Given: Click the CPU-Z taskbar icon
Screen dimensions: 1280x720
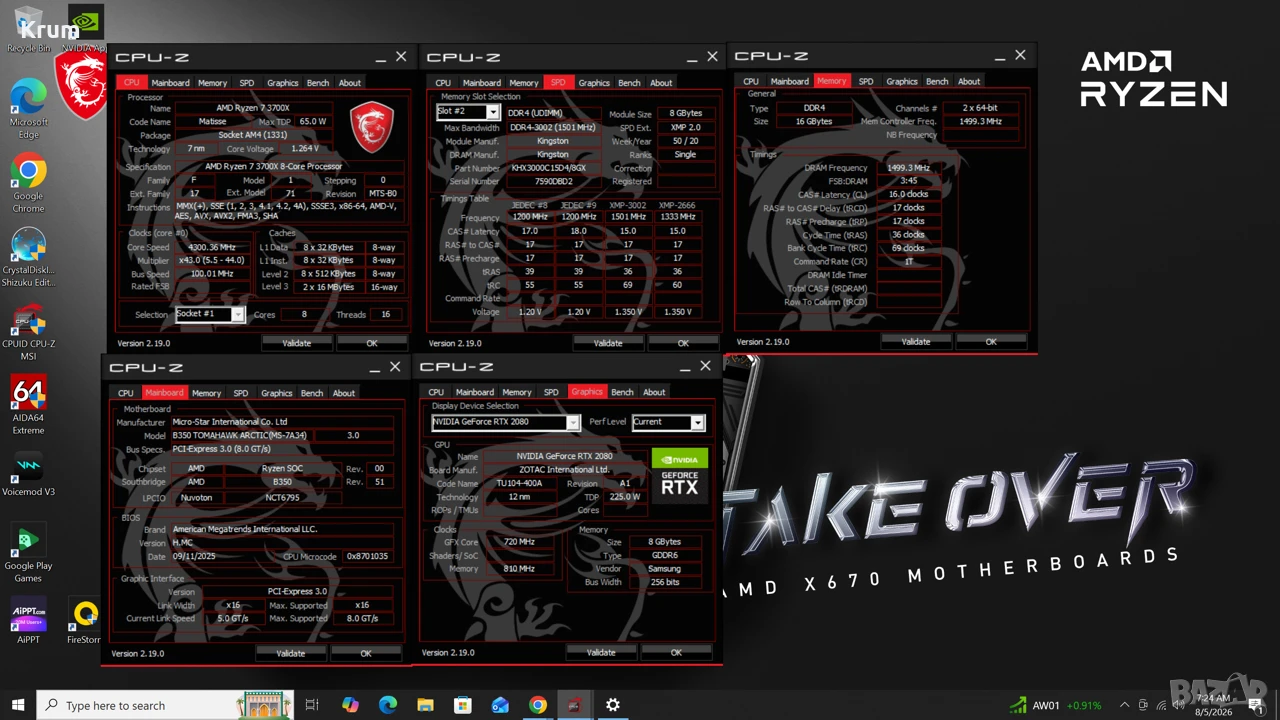Looking at the screenshot, I should click(575, 705).
